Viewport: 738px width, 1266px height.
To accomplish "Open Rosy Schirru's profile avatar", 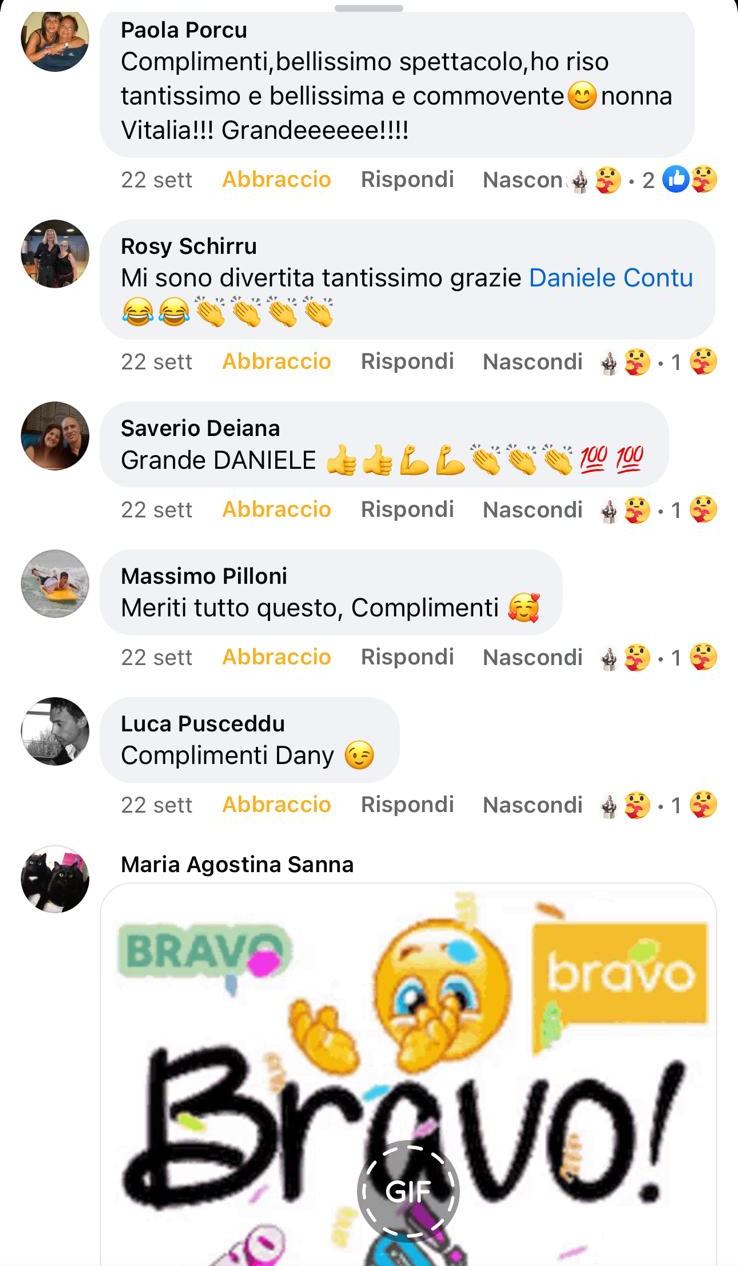I will [55, 254].
